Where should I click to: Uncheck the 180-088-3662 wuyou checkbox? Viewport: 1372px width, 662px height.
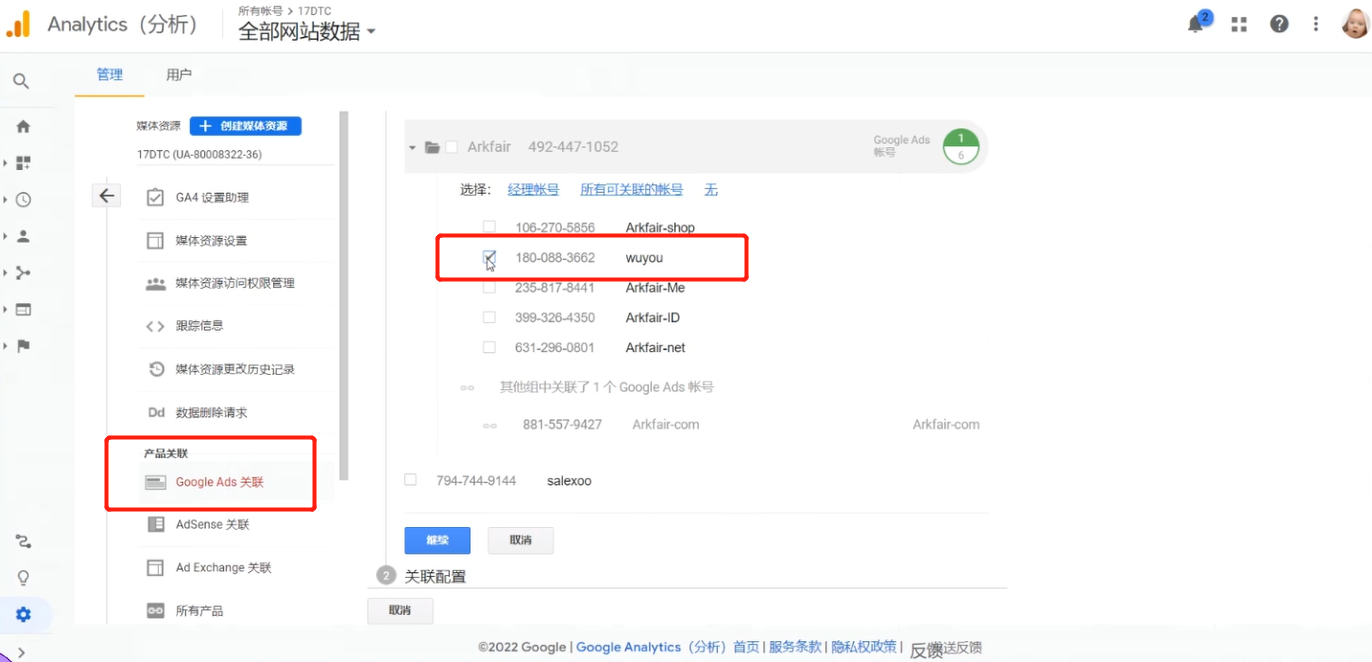(489, 257)
